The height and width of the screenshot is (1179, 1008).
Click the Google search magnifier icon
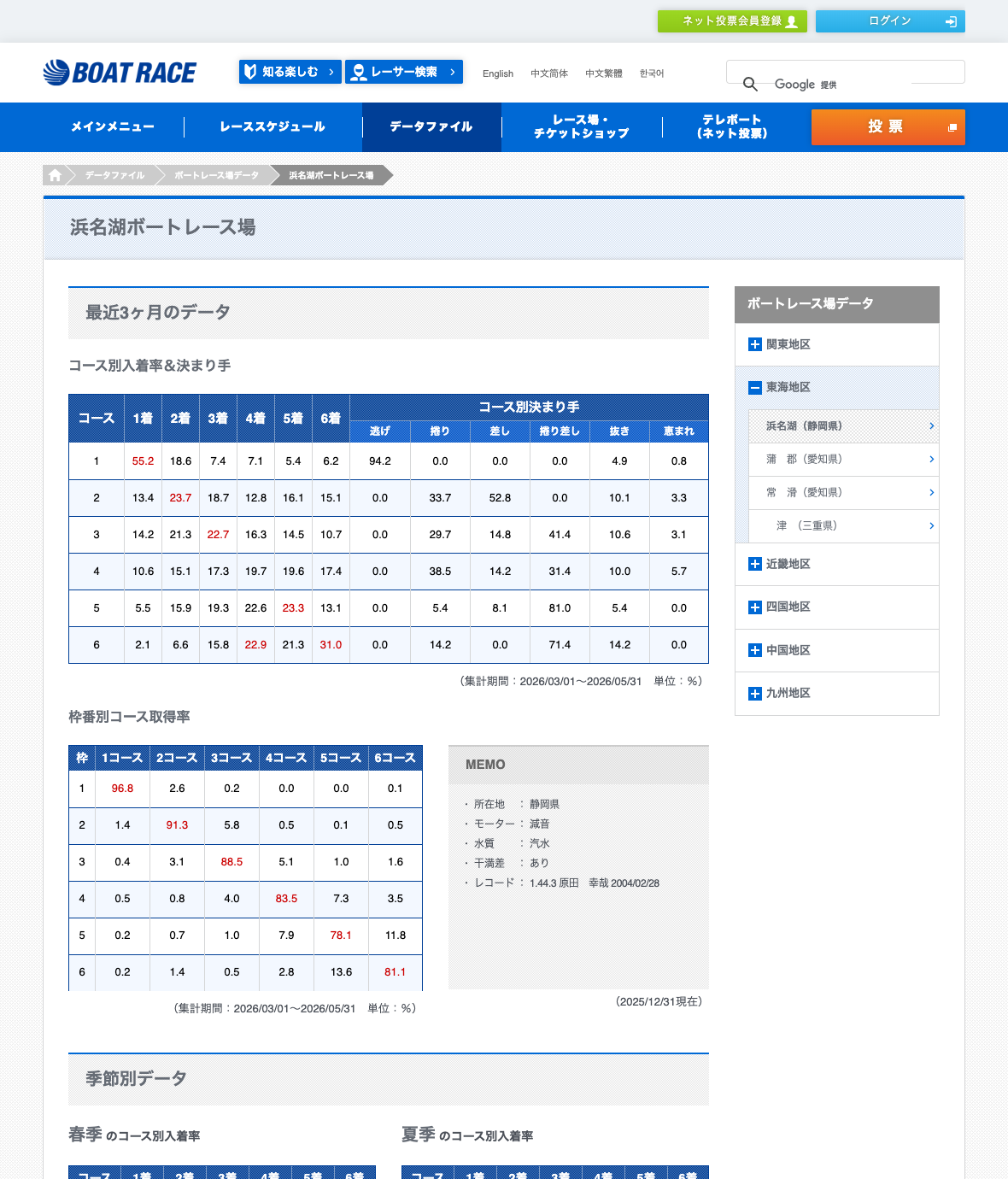tap(750, 84)
